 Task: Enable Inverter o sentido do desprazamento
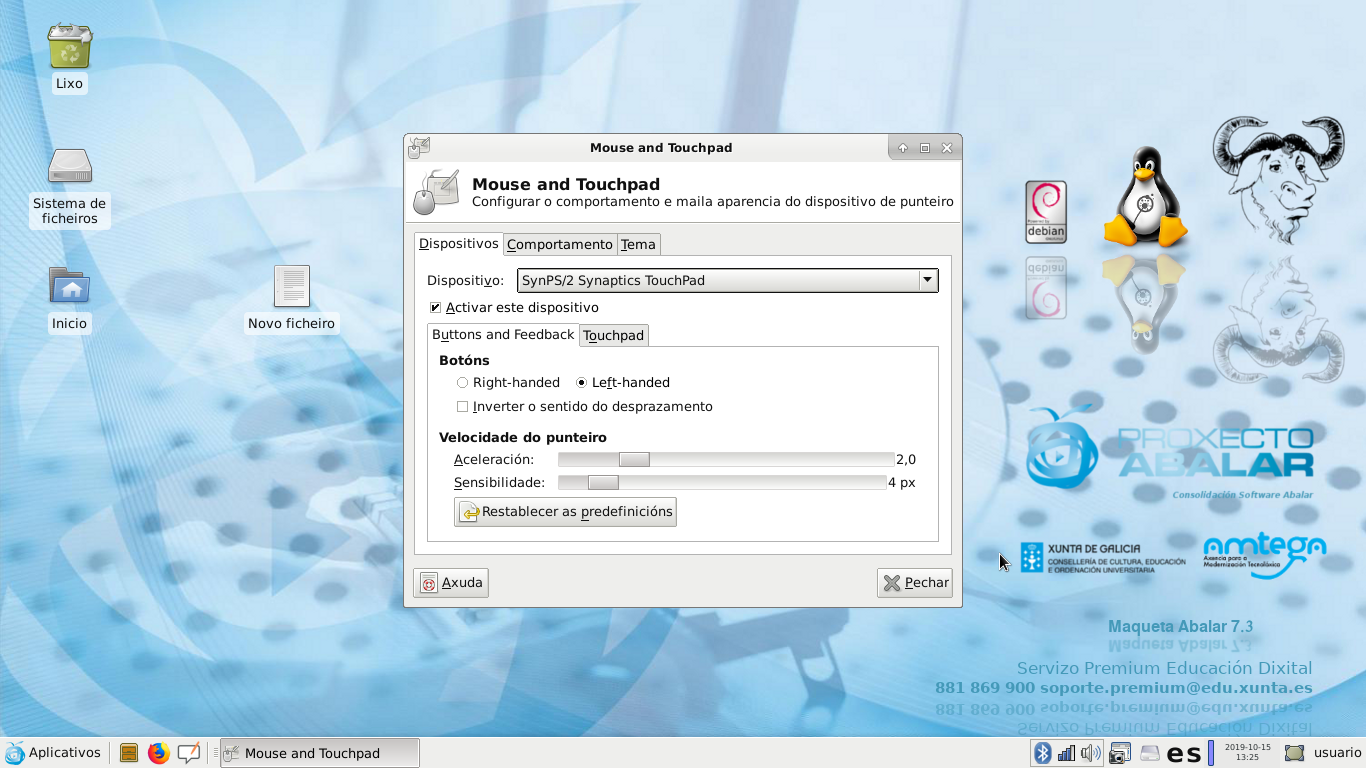coord(462,407)
